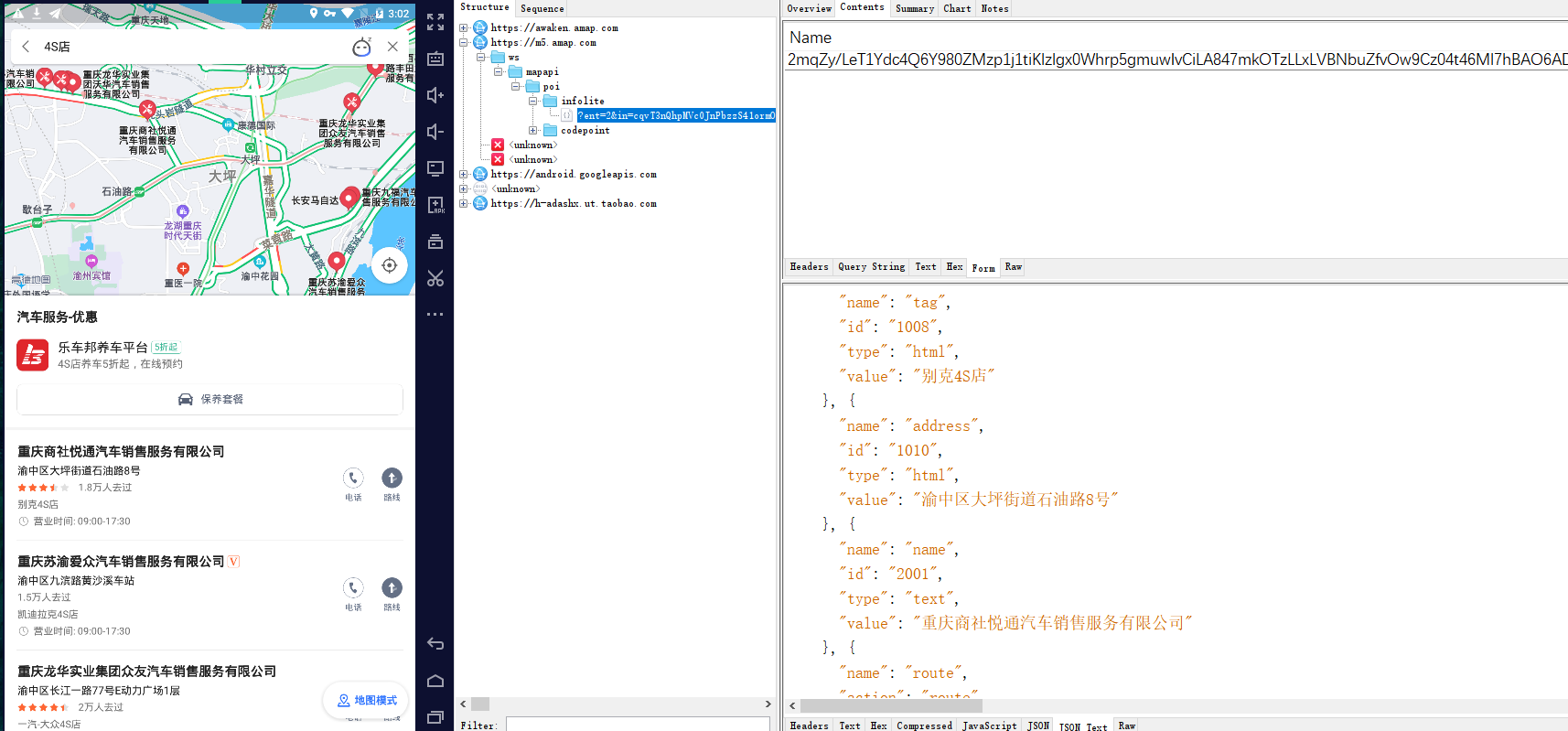Open the JSON Text response tab
The height and width of the screenshot is (731, 1568).
click(1083, 726)
